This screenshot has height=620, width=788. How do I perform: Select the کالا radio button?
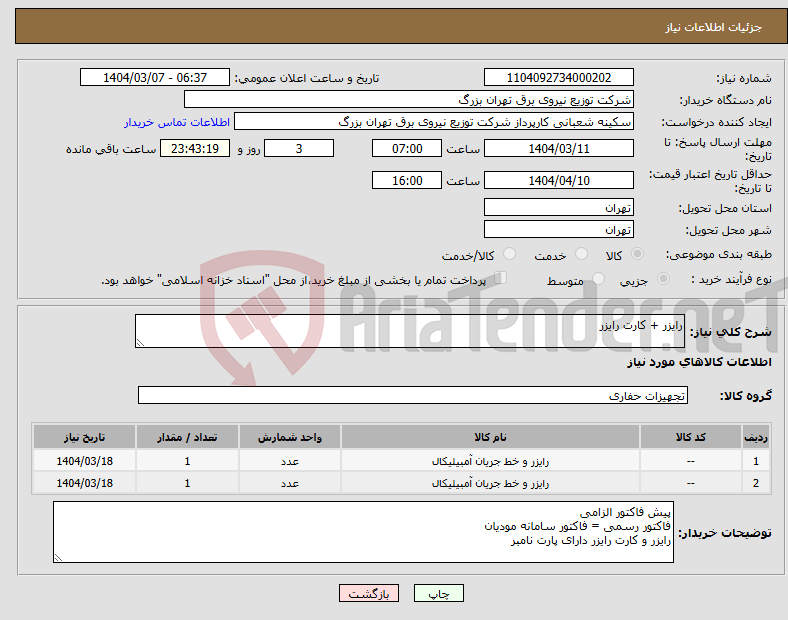click(x=637, y=254)
